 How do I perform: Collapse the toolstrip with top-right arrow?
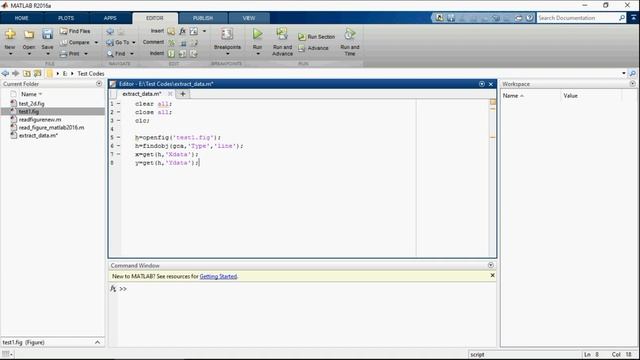tap(633, 18)
